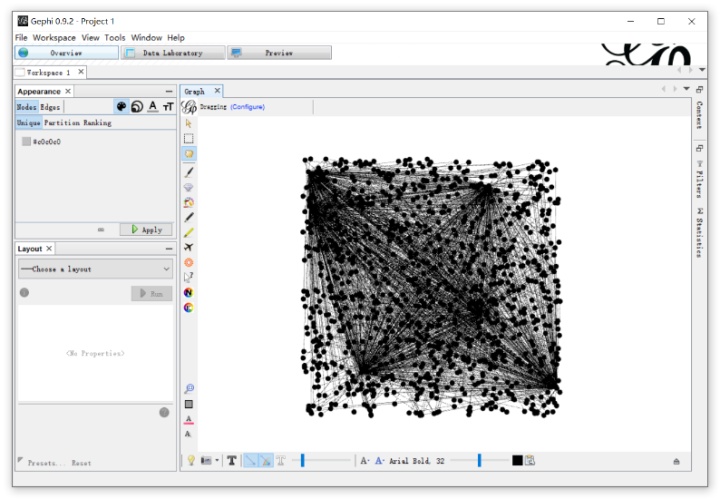Activate the drag hand tool
This screenshot has height=499, width=720.
(189, 153)
